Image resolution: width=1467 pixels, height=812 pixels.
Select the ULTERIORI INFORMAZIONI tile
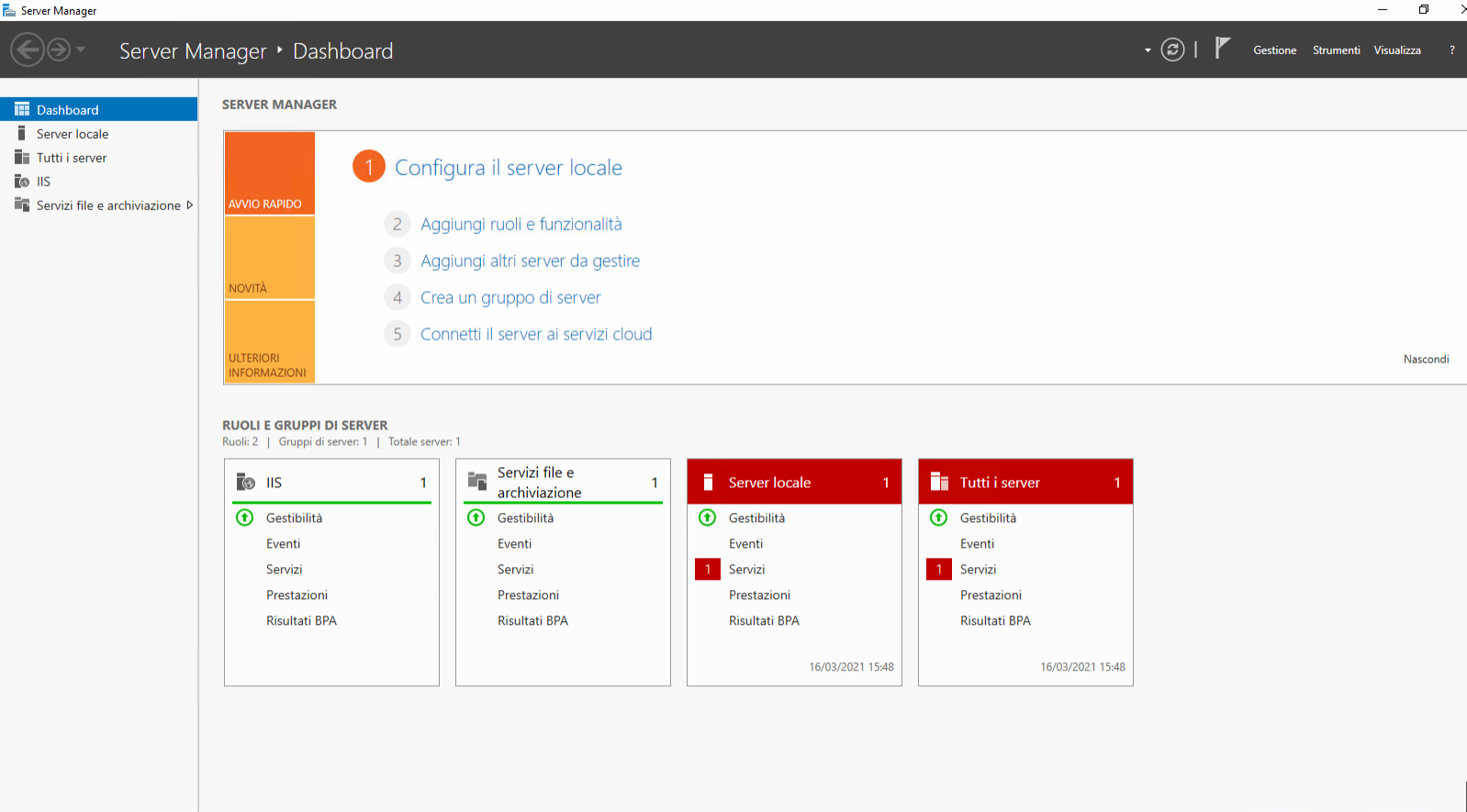[x=270, y=341]
